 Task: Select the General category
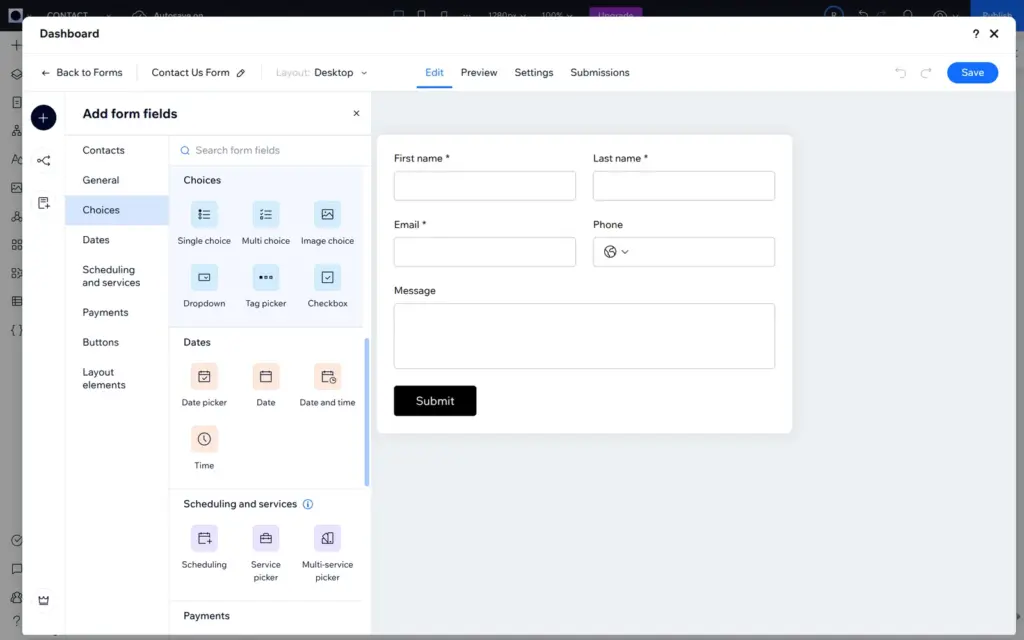(x=117, y=180)
